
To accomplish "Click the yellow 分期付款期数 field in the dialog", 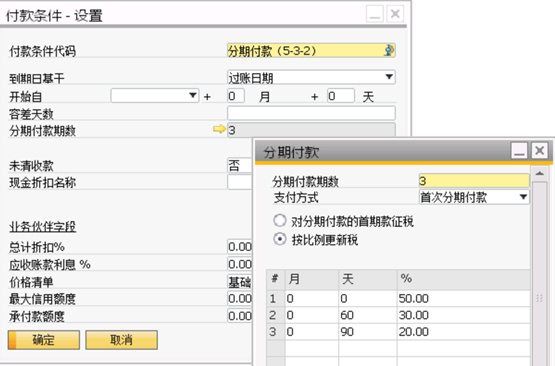I will click(474, 181).
